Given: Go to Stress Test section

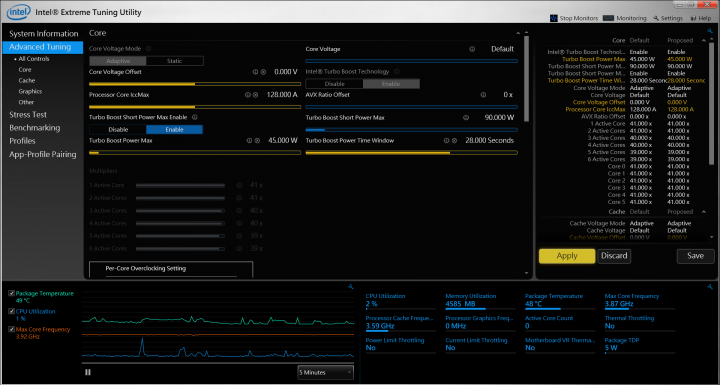Looking at the screenshot, I should 28,115.
